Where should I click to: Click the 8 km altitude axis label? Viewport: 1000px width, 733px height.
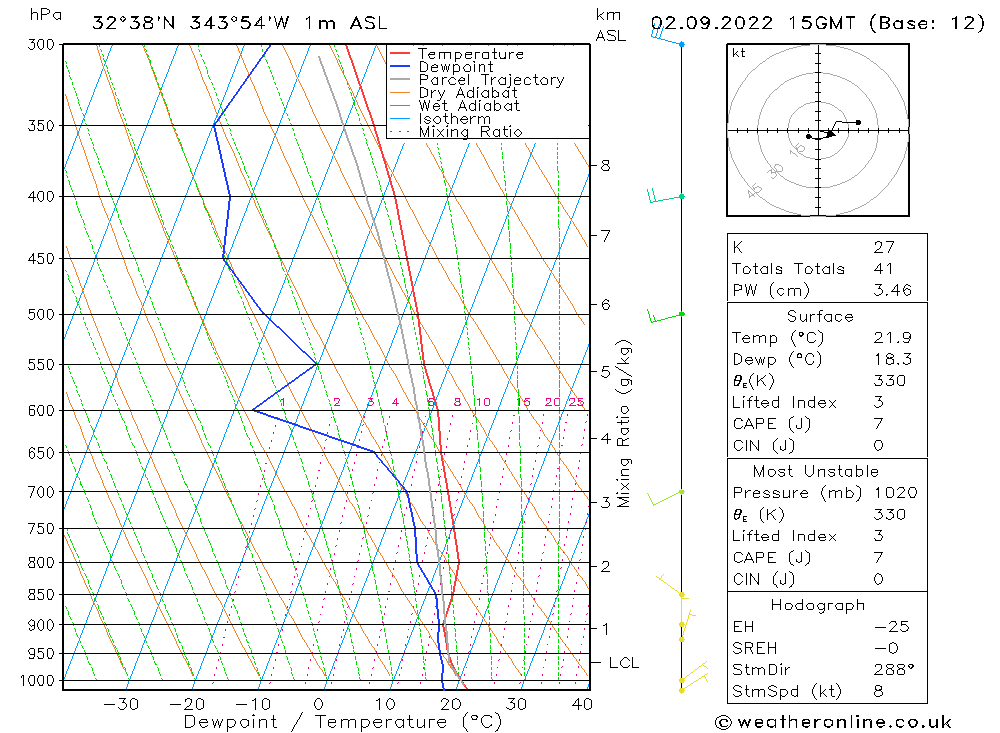(x=605, y=166)
